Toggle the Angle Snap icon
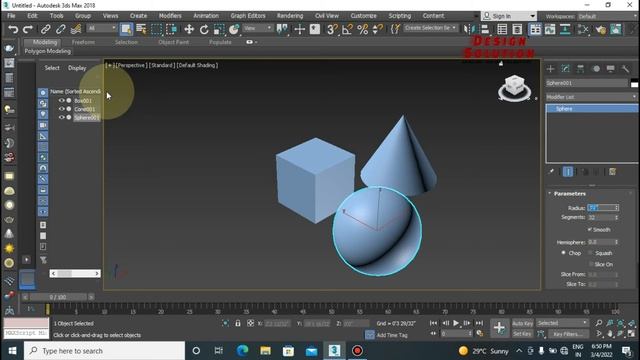This screenshot has height=360, width=640. pyautogui.click(x=347, y=29)
